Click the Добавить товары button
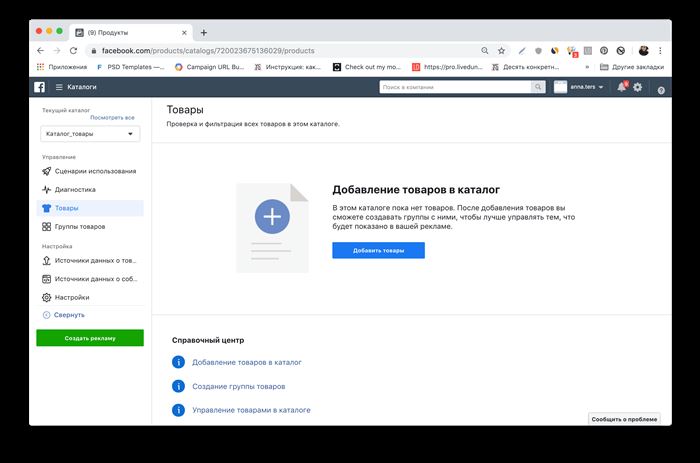The height and width of the screenshot is (463, 700). 378,250
